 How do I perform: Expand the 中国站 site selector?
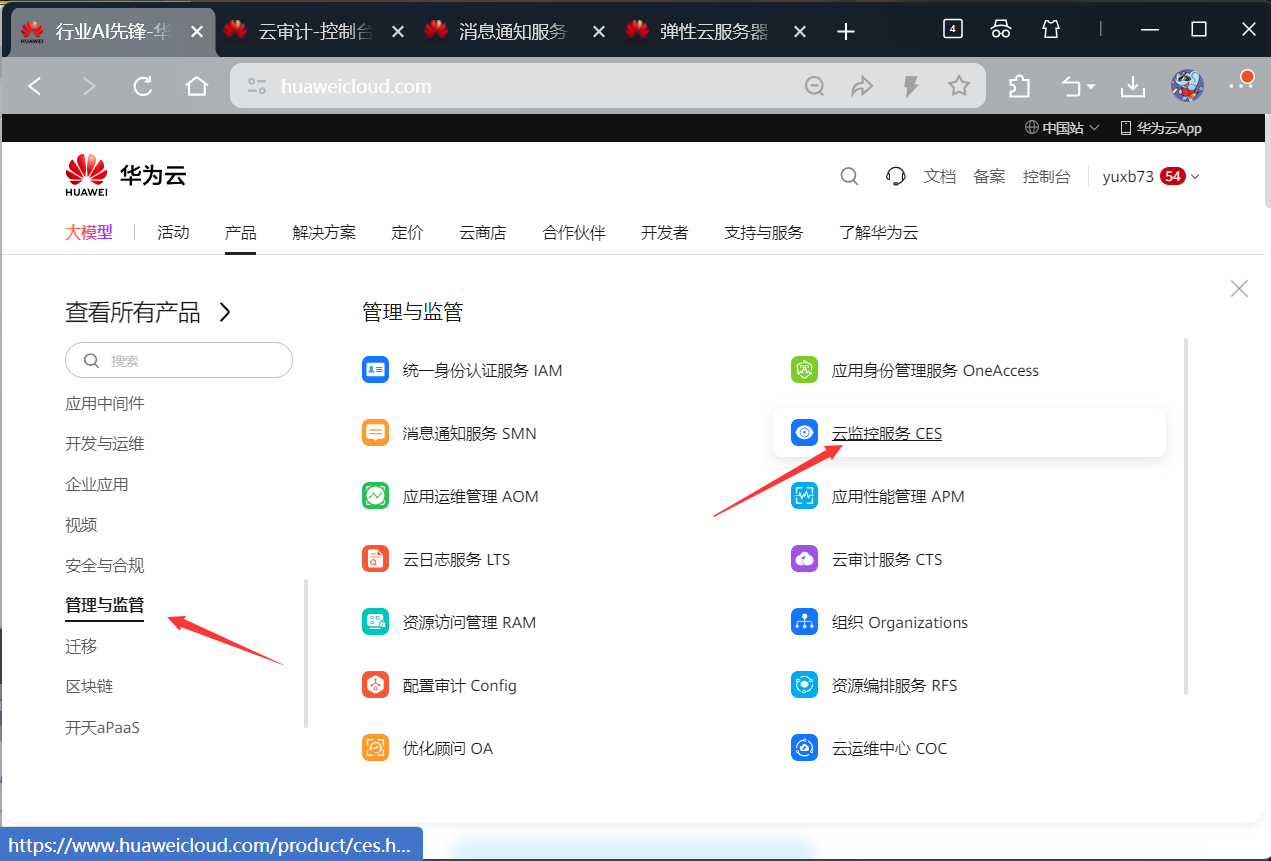pos(1062,128)
